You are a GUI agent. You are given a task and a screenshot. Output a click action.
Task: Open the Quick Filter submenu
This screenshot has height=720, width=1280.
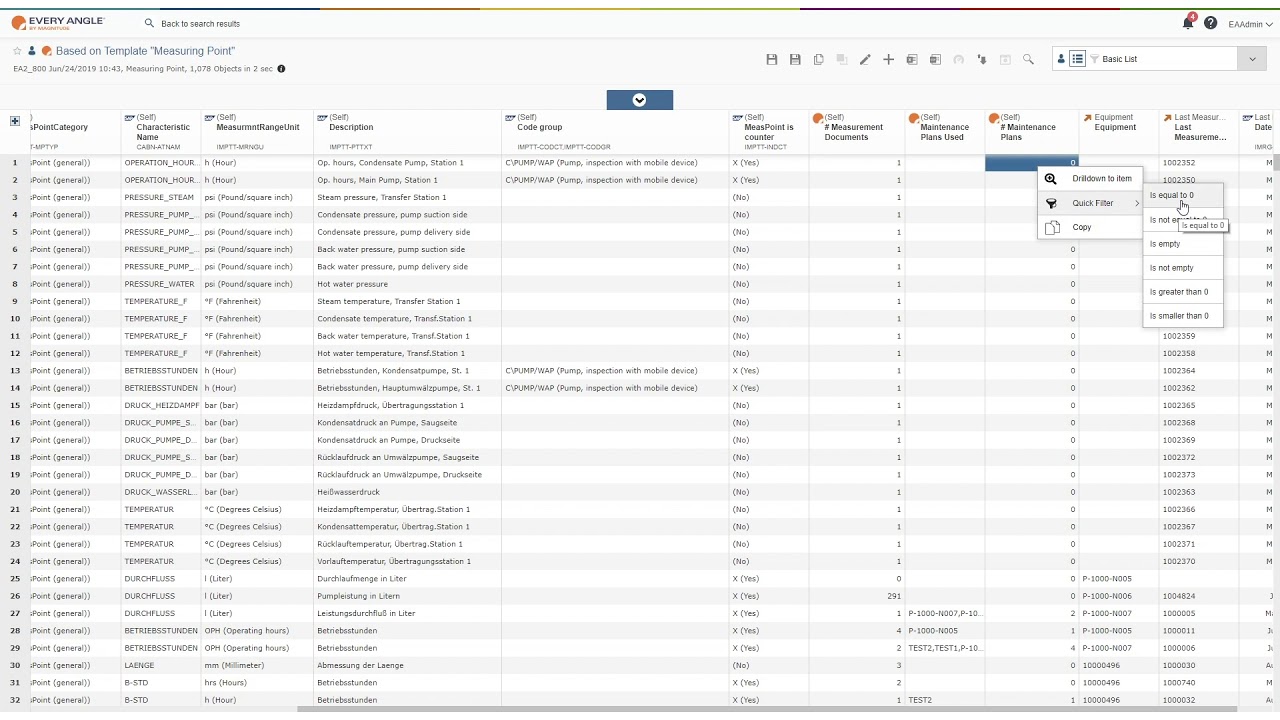coord(1090,203)
